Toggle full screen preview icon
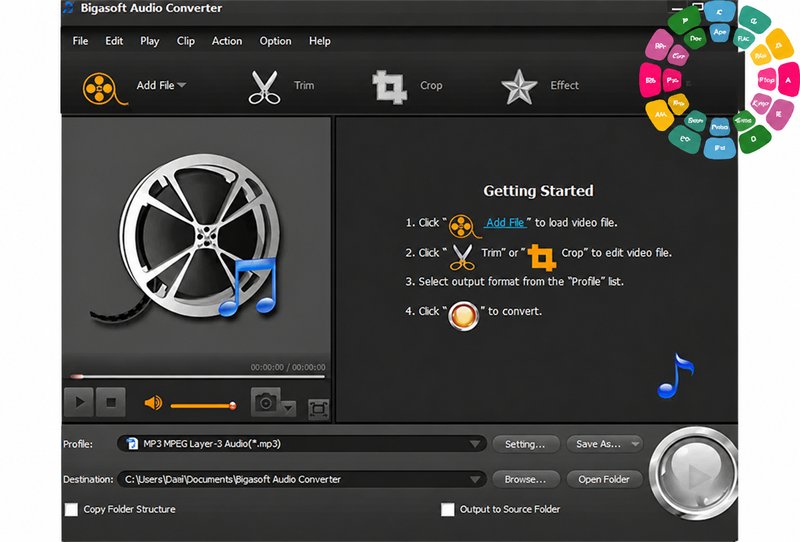800x542 pixels. click(318, 409)
